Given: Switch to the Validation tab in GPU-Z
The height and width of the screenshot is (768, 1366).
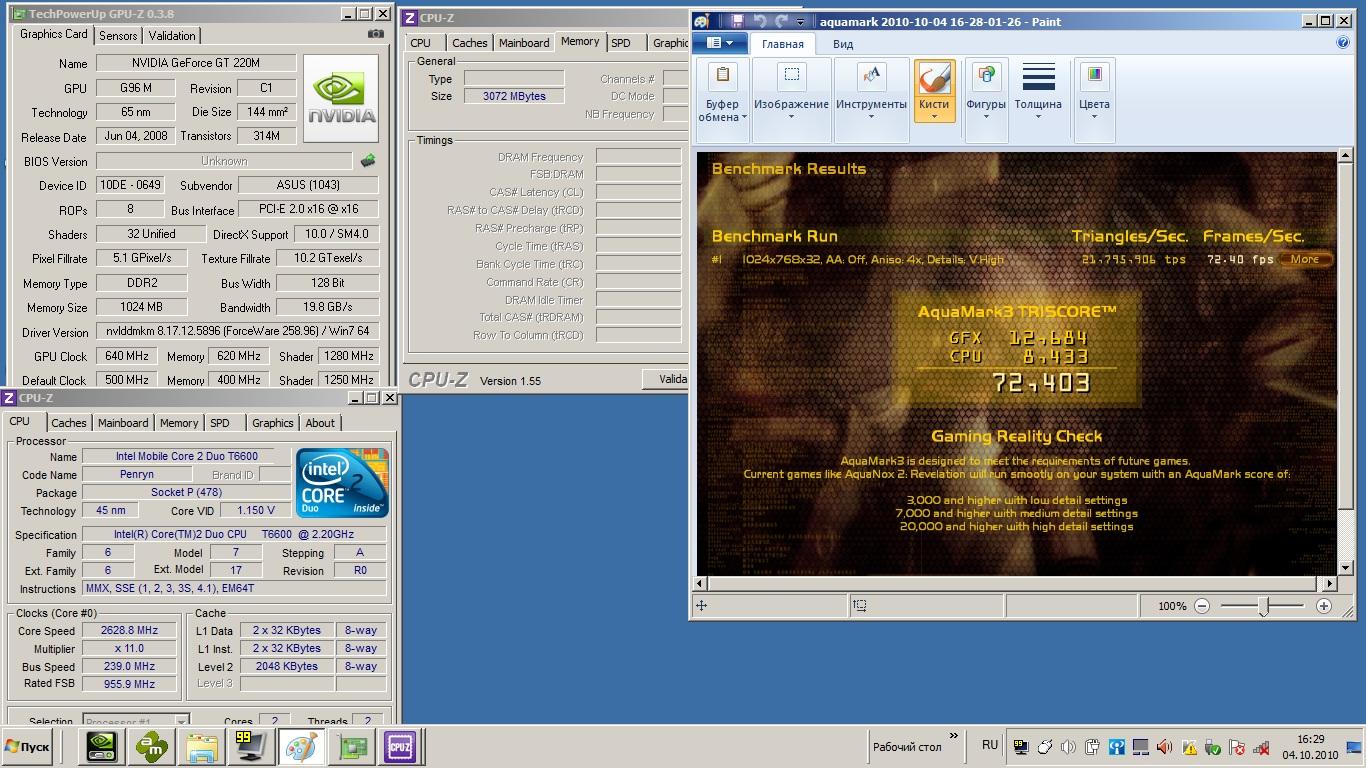Looking at the screenshot, I should pyautogui.click(x=172, y=36).
